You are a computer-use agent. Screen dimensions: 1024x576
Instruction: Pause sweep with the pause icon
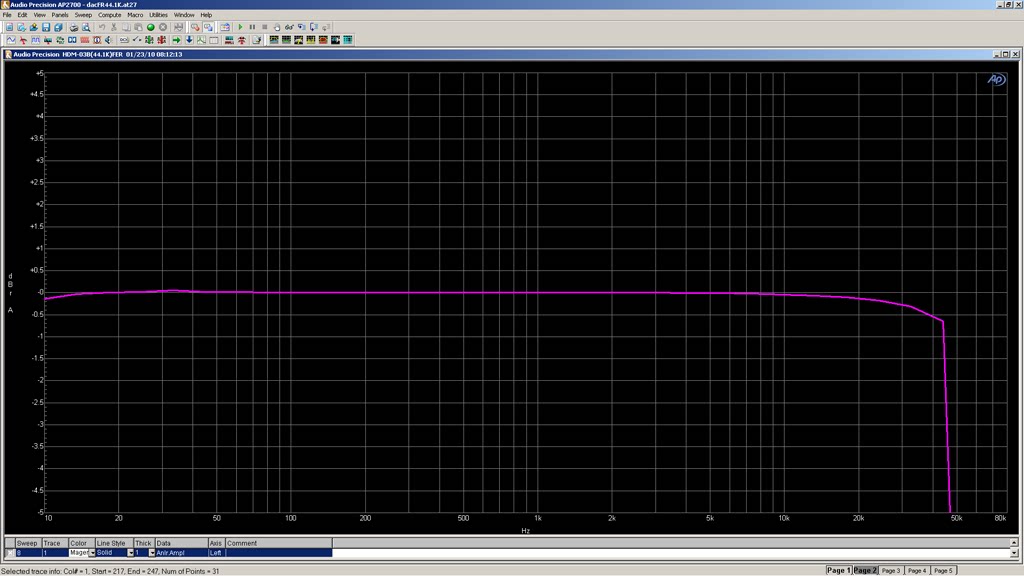(x=252, y=27)
